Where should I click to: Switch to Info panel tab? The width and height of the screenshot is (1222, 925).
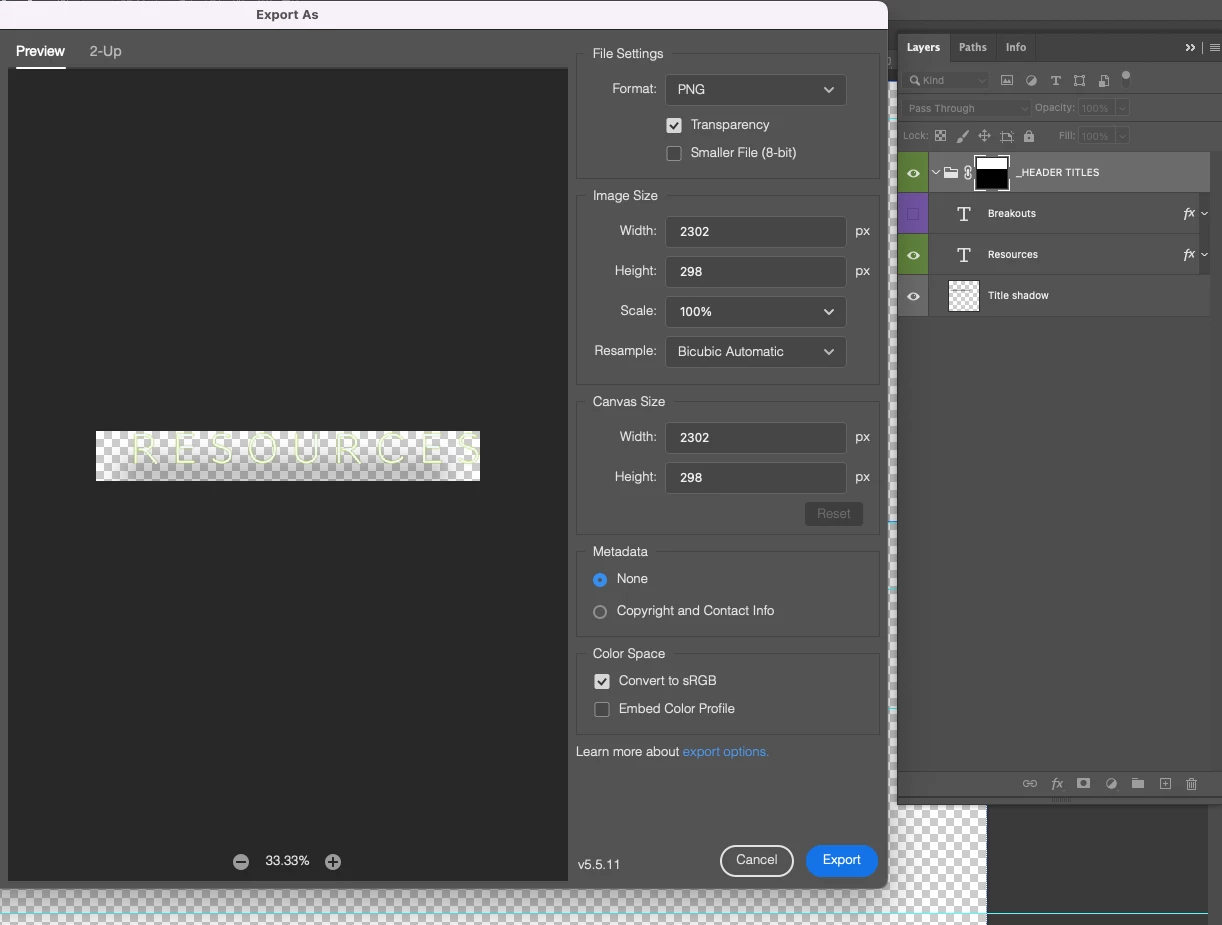(x=1016, y=47)
